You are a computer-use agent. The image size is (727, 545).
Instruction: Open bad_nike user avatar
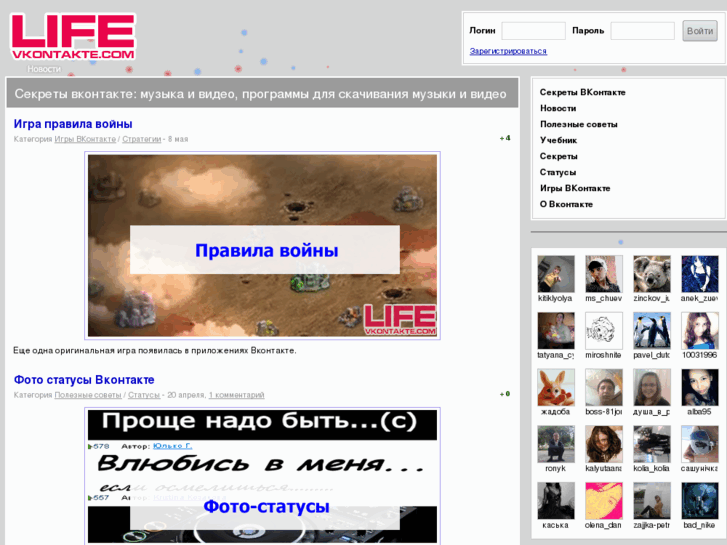(700, 501)
